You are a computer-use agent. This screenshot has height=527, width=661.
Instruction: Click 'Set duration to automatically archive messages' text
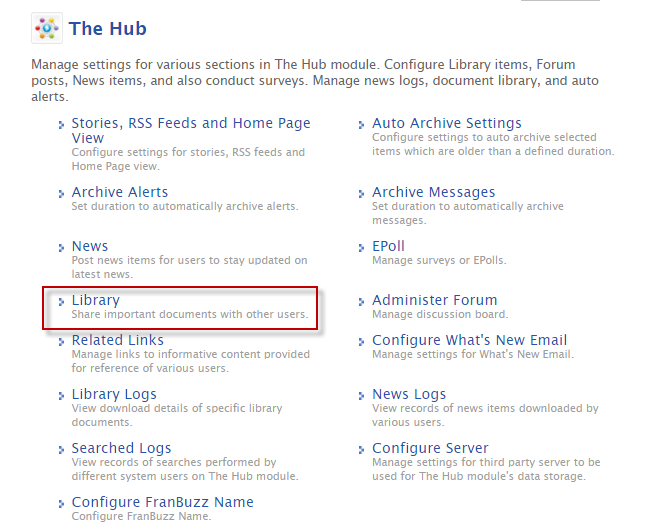(468, 213)
